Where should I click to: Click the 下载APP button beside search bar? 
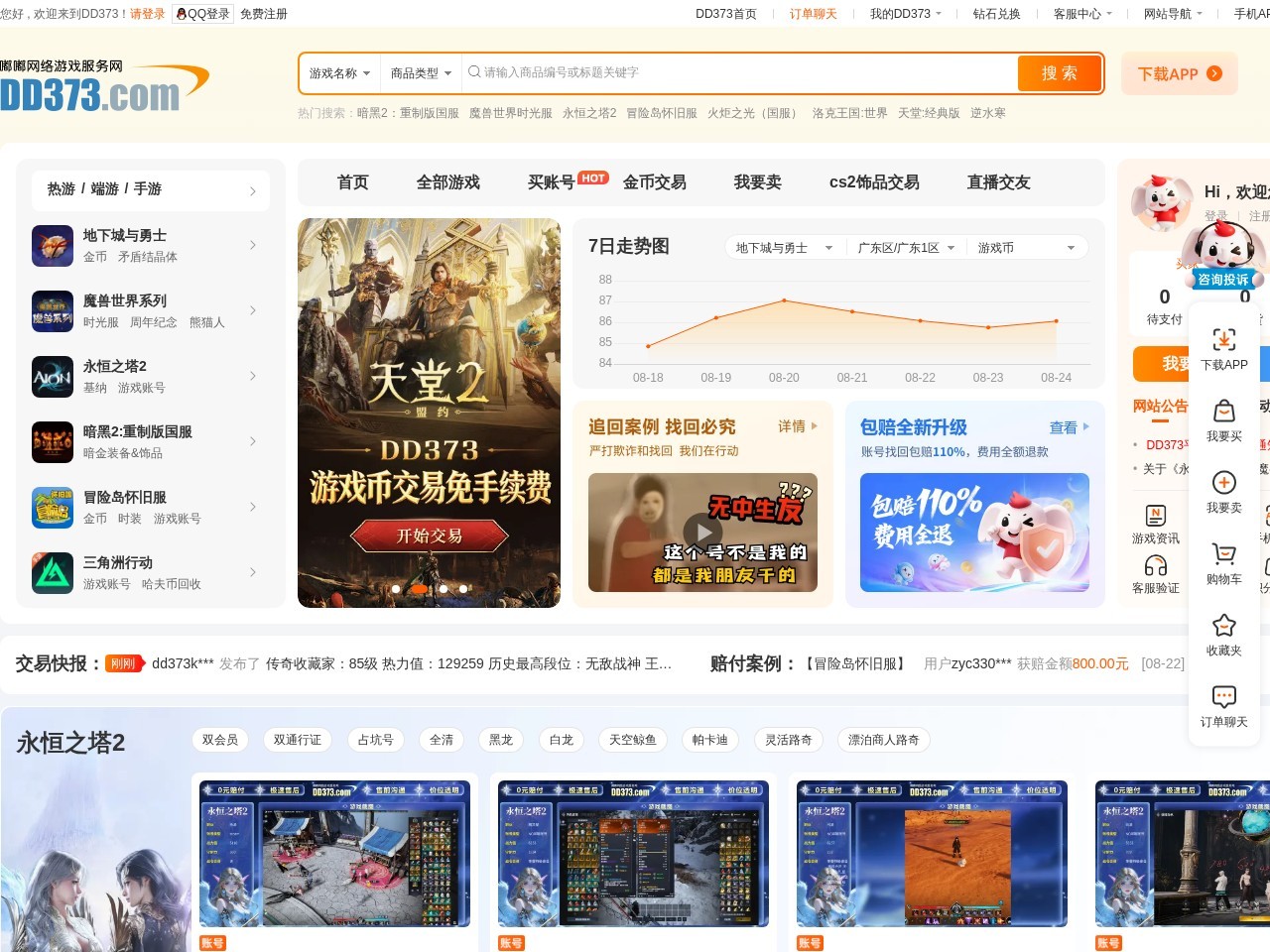click(x=1180, y=73)
